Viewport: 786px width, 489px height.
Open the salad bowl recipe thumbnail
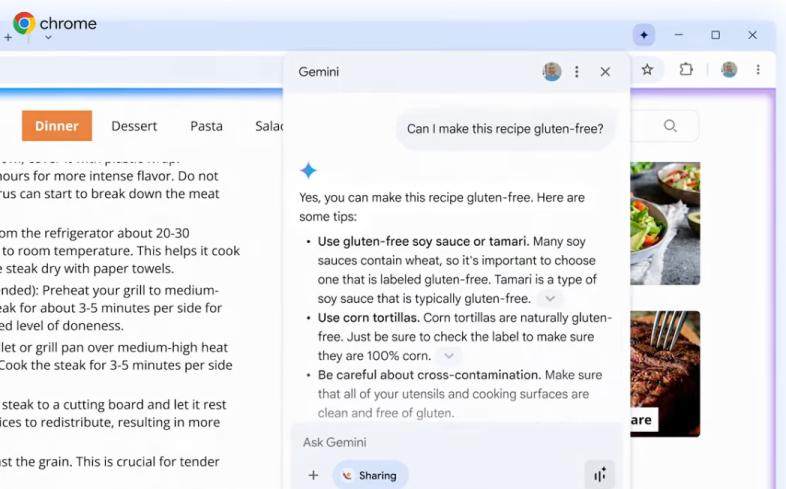664,222
